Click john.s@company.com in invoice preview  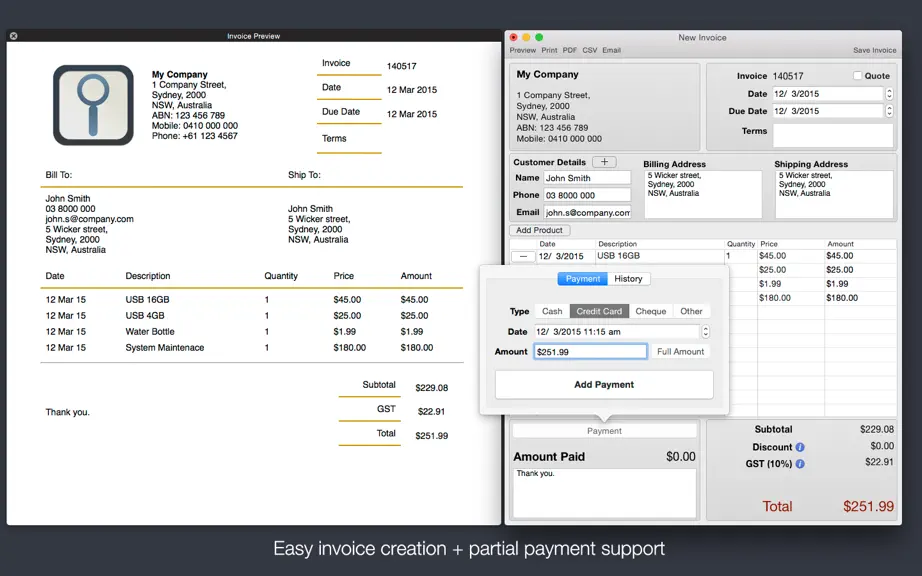[x=89, y=219]
